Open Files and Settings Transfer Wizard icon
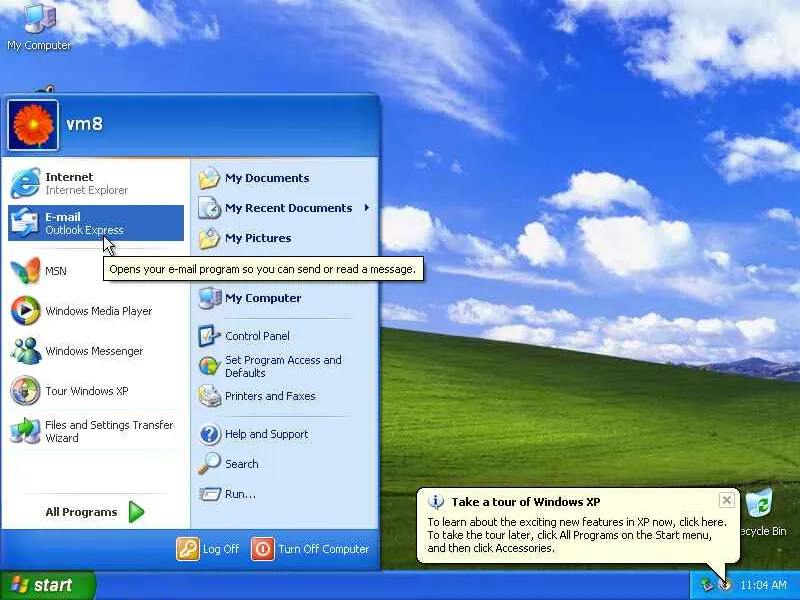 click(x=25, y=431)
